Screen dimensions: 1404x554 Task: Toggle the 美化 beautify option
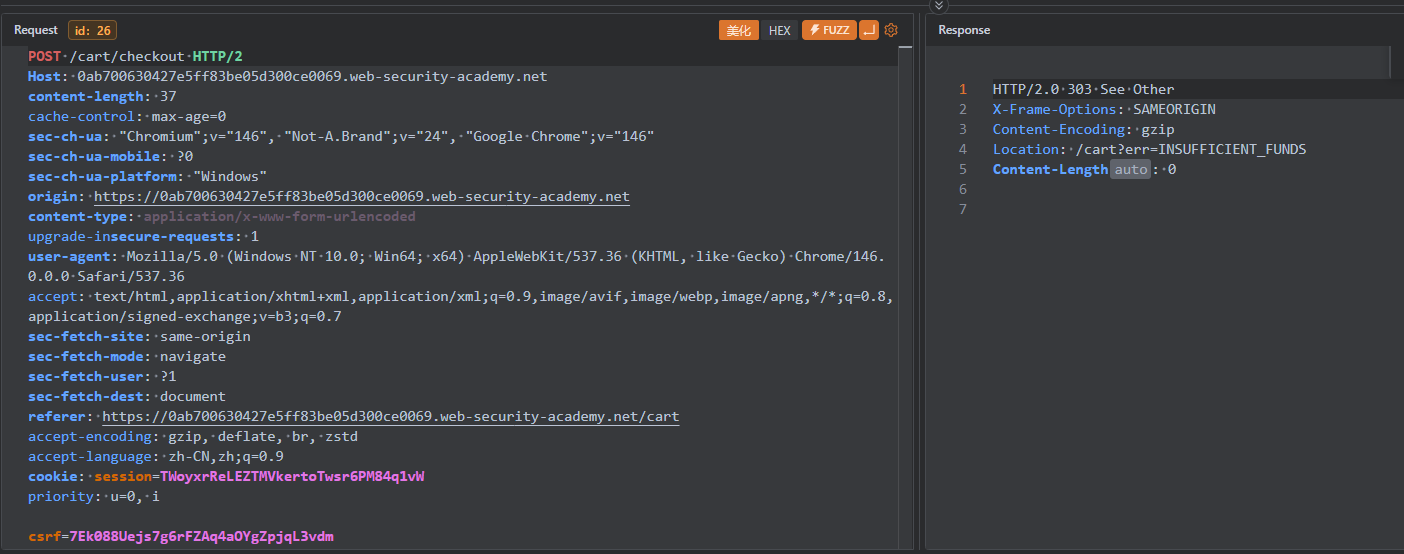click(x=739, y=30)
